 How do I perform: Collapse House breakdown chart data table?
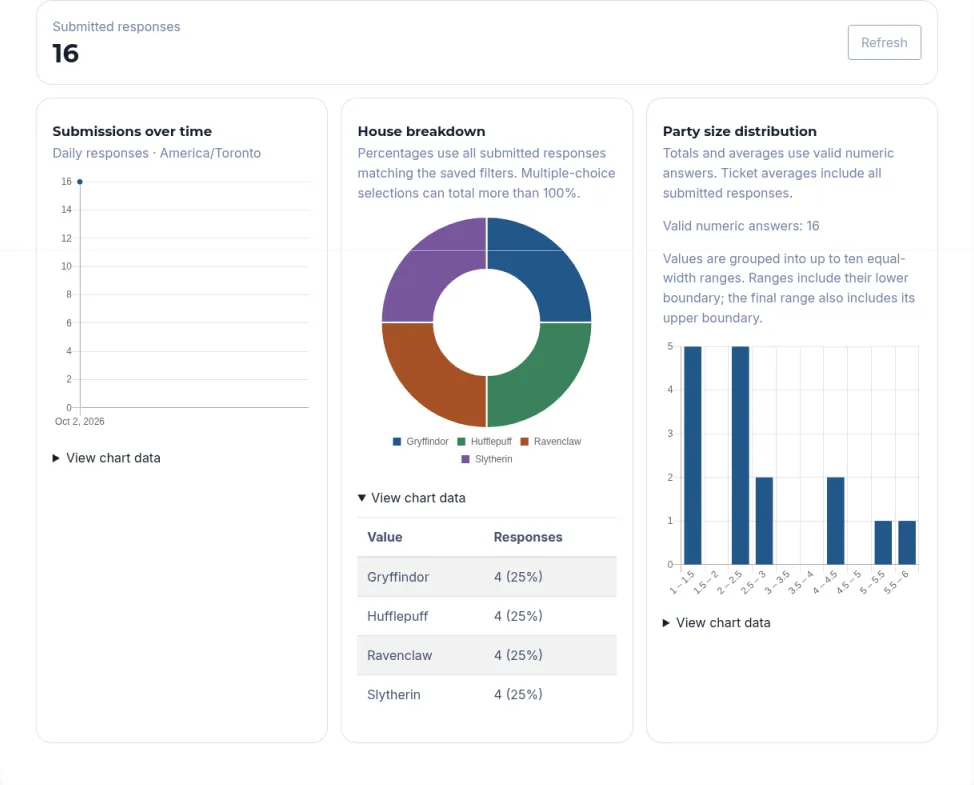pyautogui.click(x=411, y=497)
